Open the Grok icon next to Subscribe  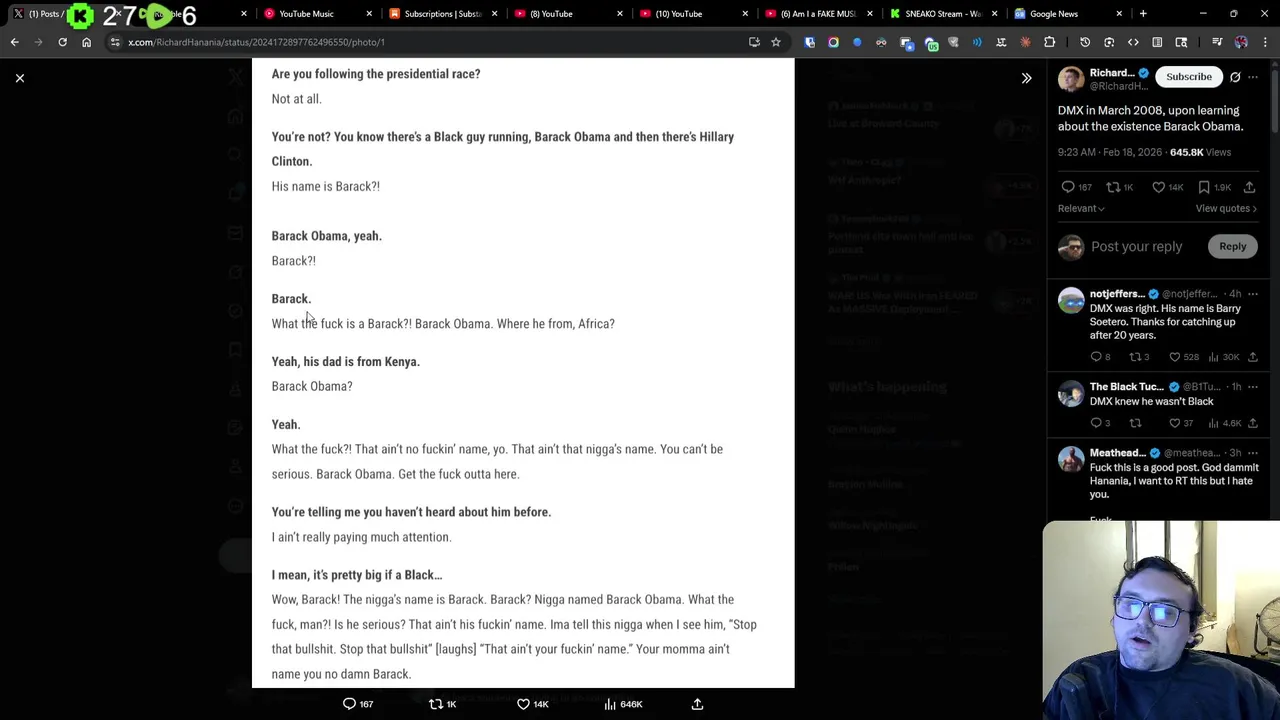tap(1235, 77)
